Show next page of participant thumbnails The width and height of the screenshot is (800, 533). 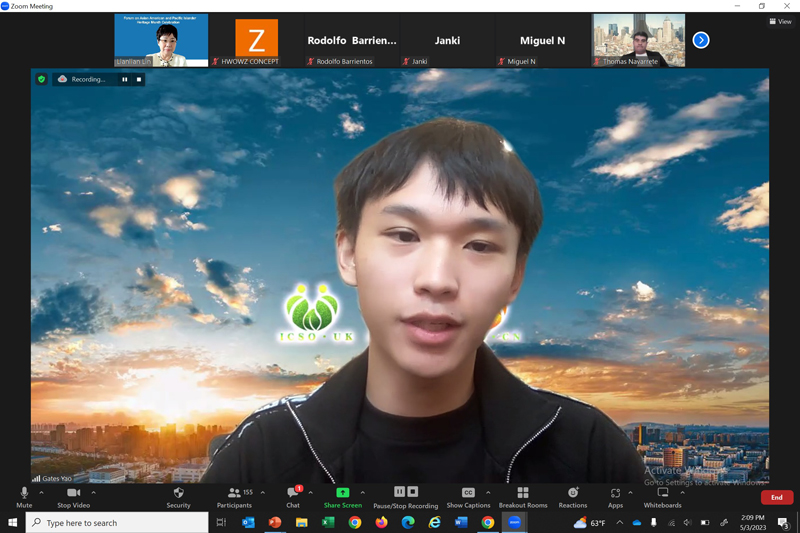(x=701, y=40)
